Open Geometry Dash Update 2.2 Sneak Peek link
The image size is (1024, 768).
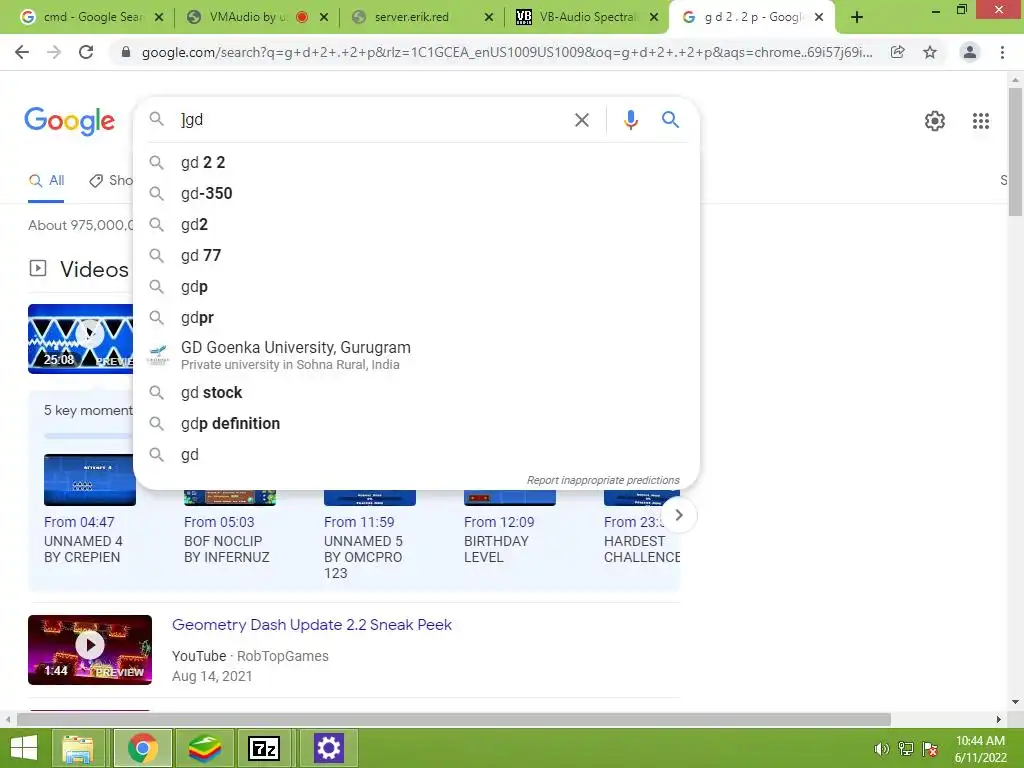(312, 625)
